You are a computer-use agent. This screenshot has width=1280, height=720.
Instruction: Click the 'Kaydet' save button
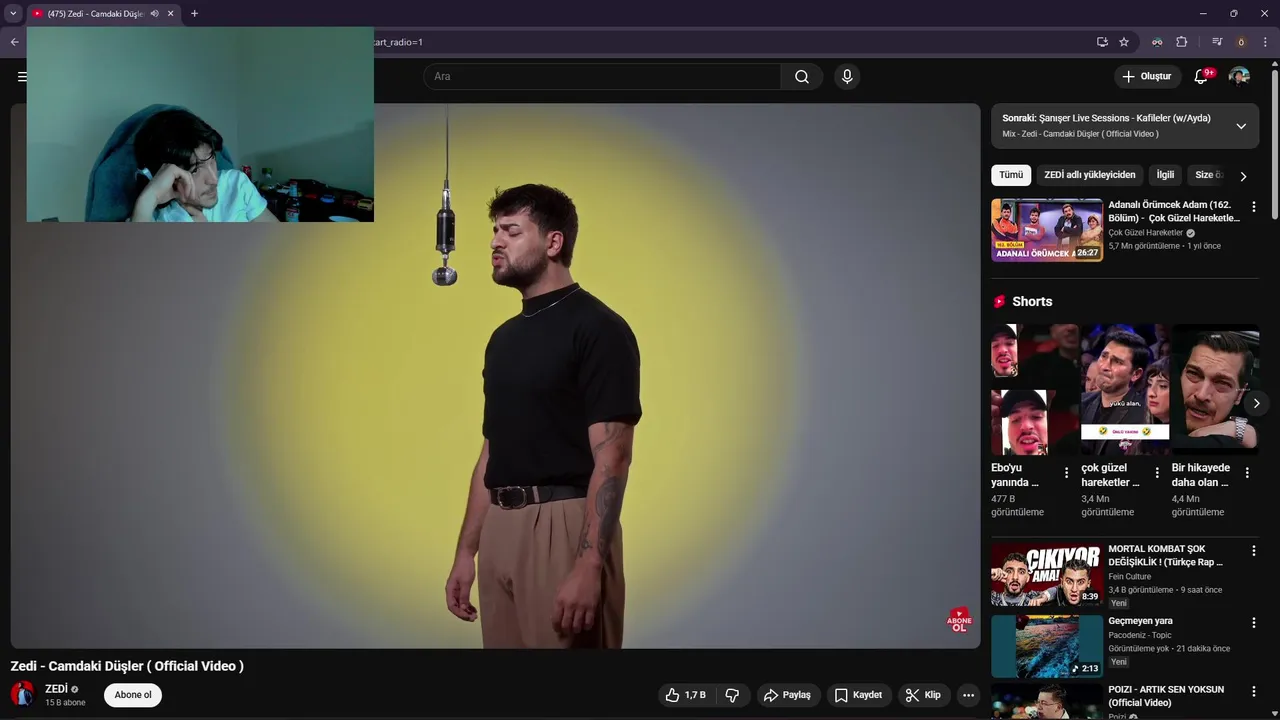tap(858, 695)
